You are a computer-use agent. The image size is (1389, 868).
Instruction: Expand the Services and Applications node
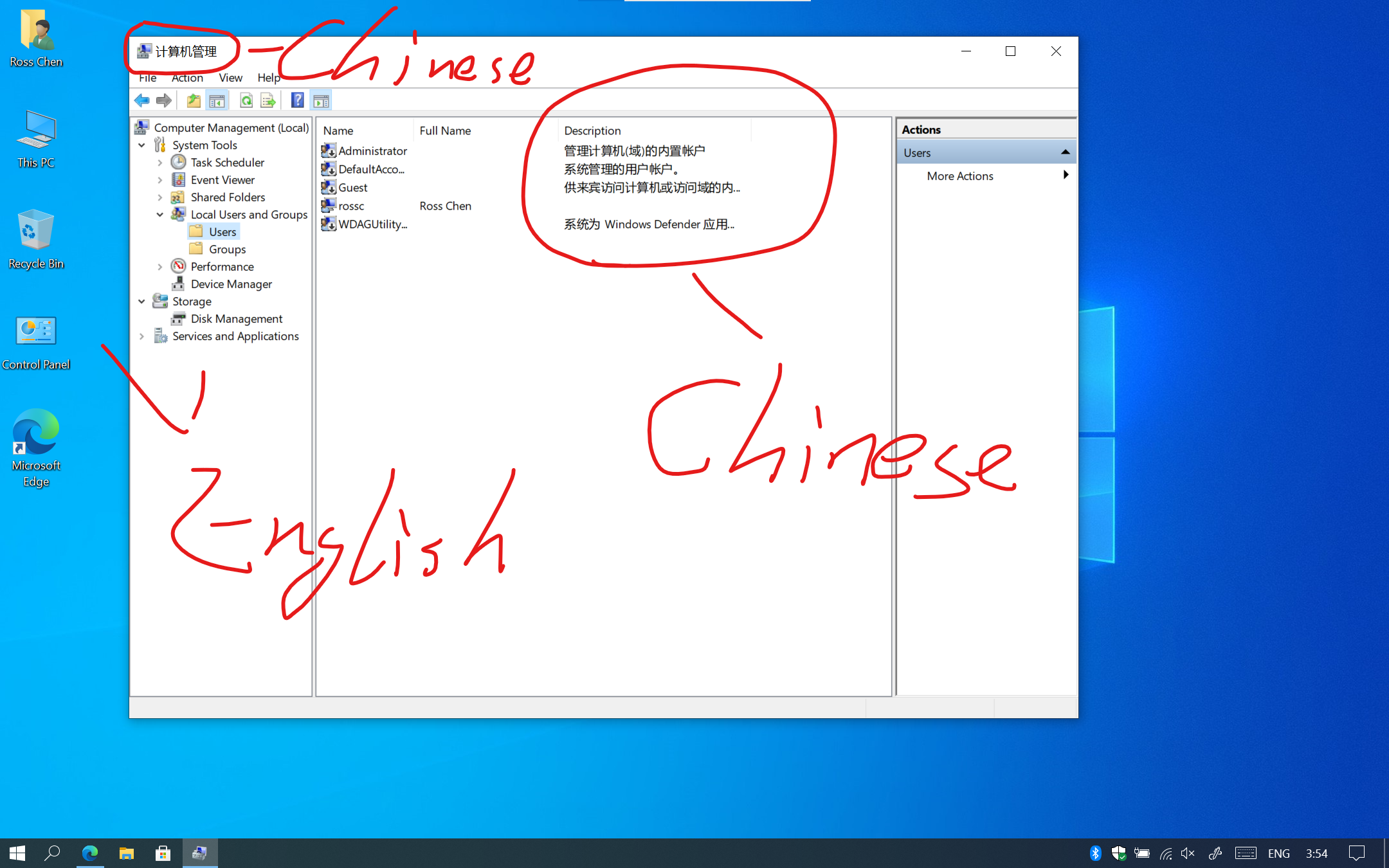point(141,336)
